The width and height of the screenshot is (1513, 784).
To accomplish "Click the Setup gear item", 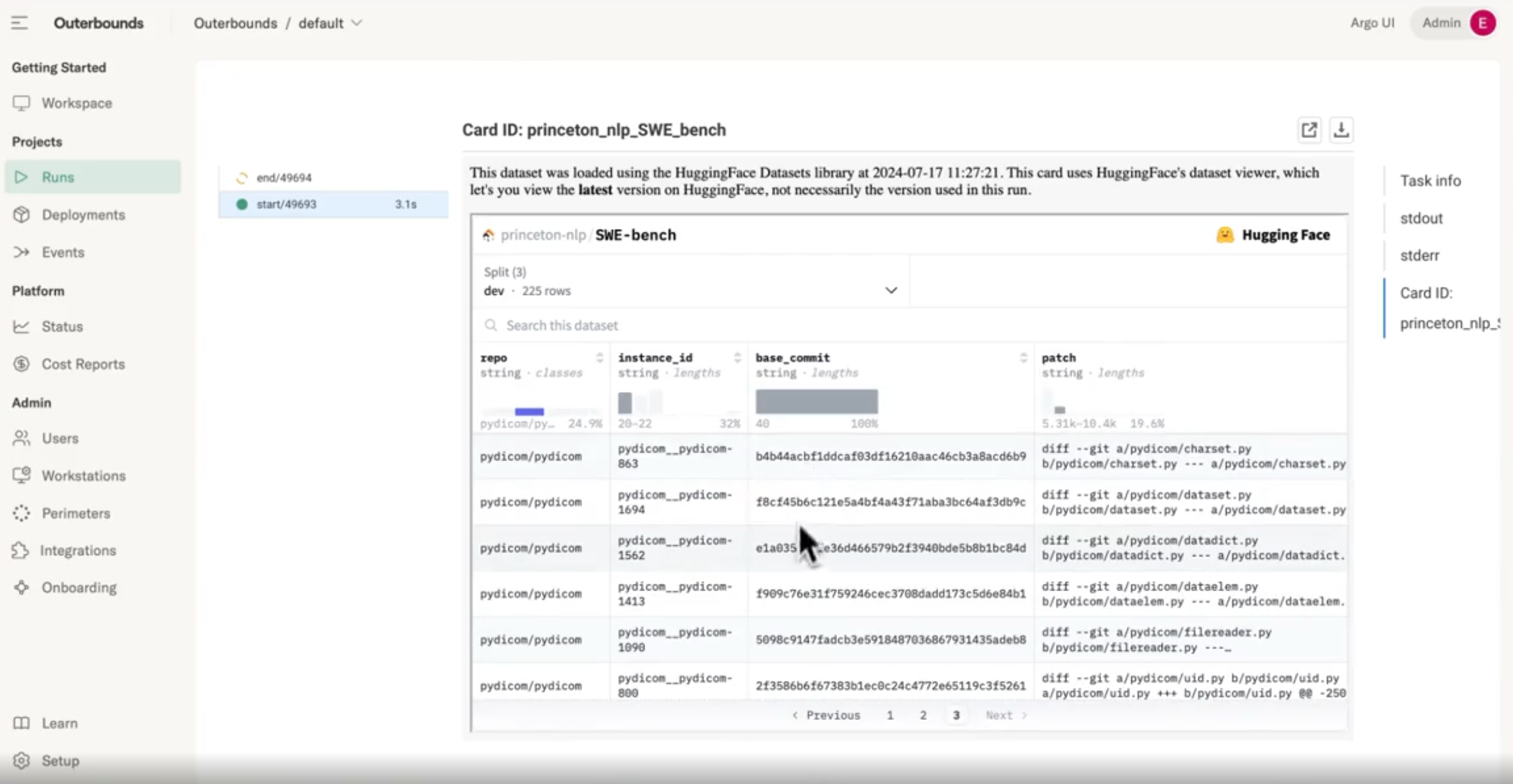I will tap(59, 760).
